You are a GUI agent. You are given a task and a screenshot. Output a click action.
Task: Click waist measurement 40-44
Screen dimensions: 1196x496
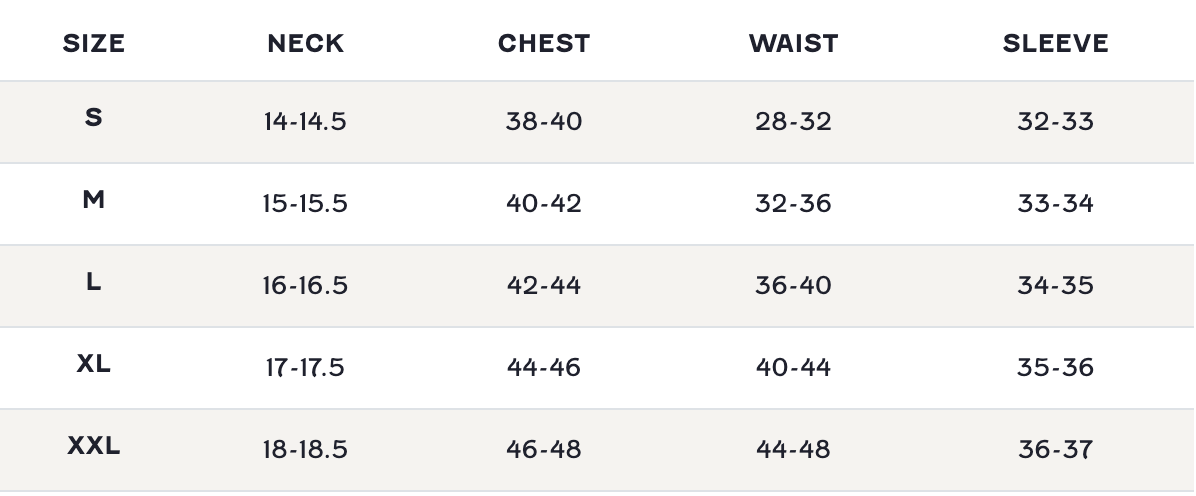(793, 368)
